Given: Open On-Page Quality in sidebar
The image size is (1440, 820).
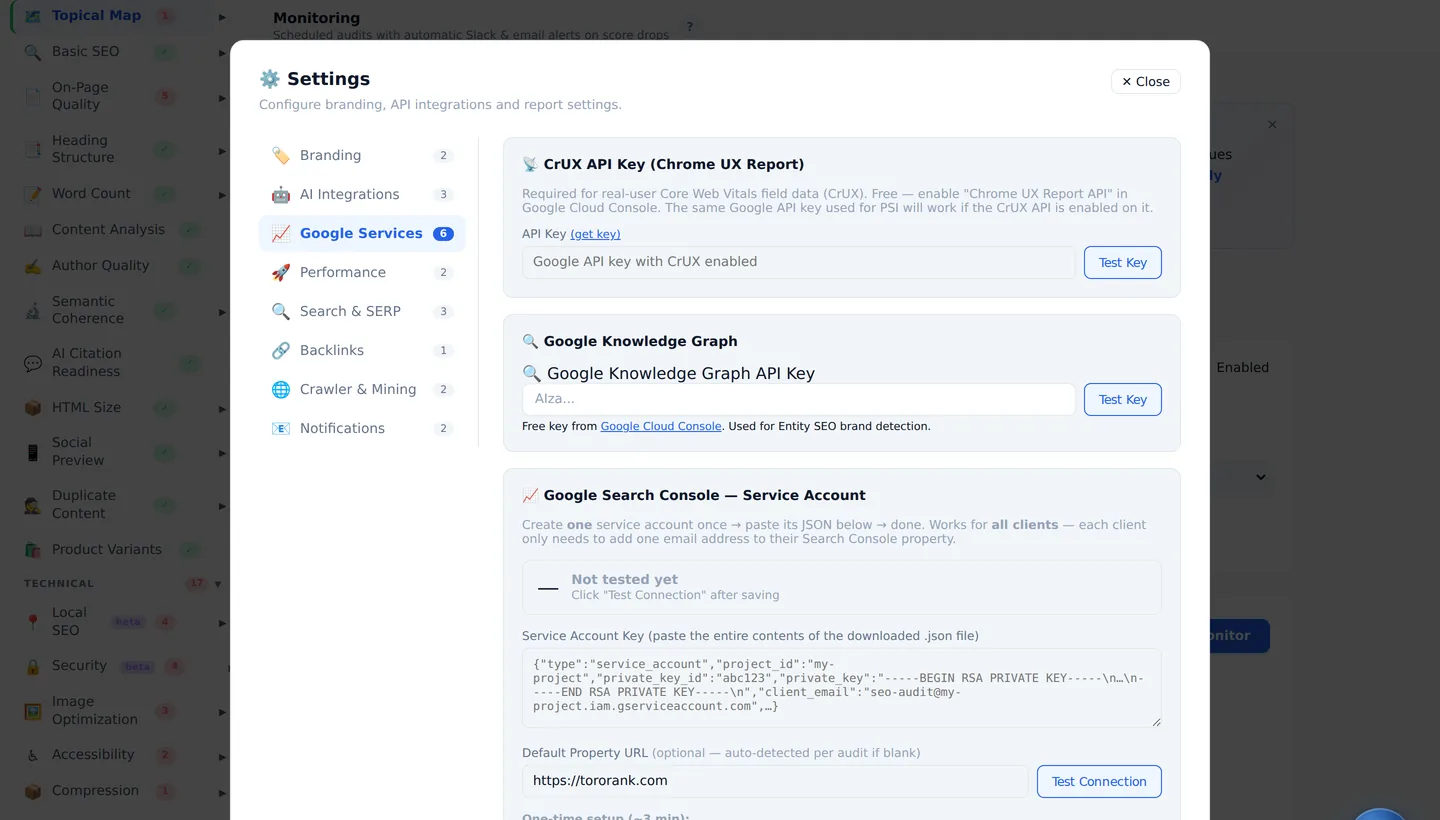Looking at the screenshot, I should pyautogui.click(x=80, y=96).
